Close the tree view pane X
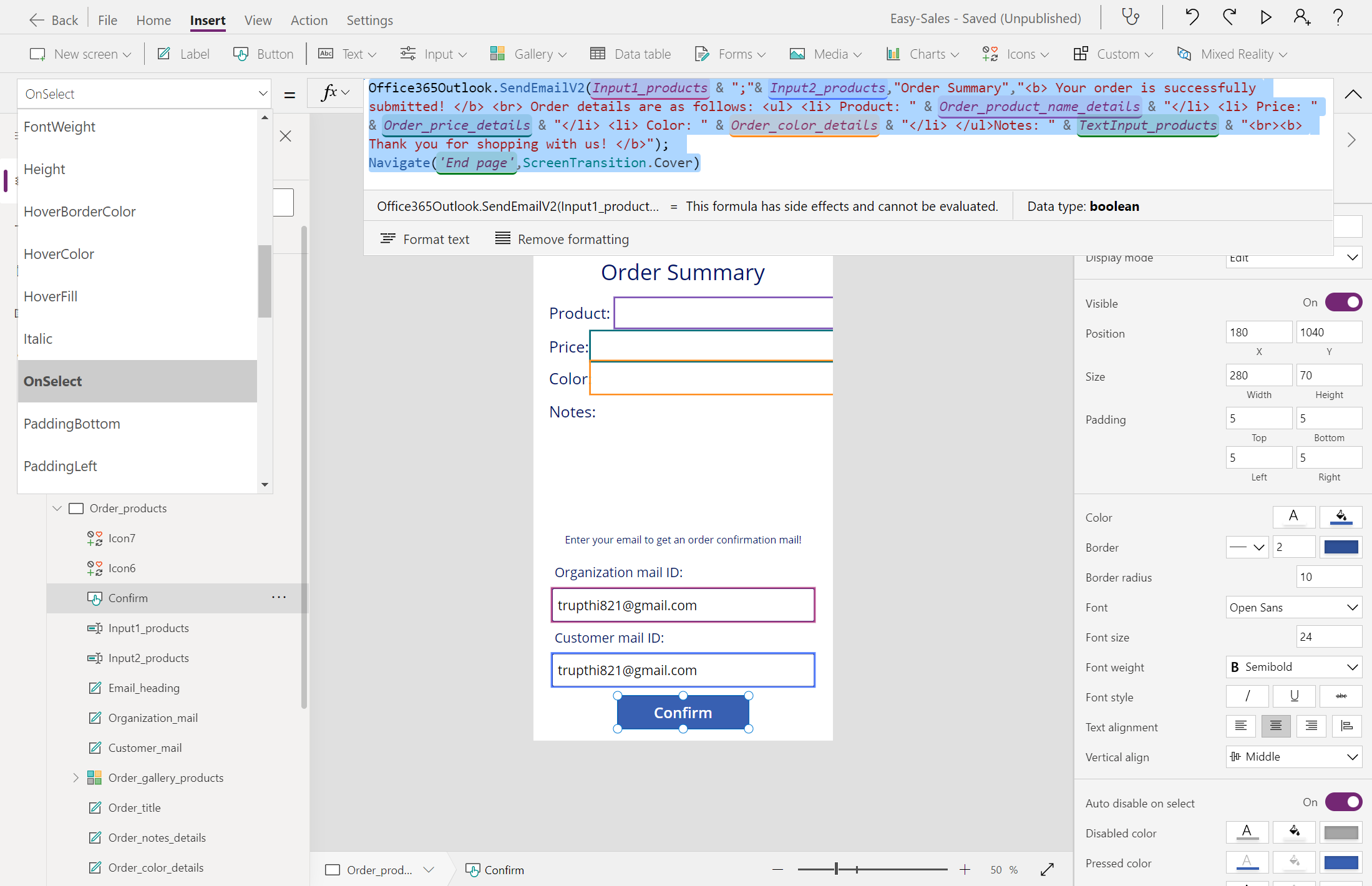 [x=286, y=136]
